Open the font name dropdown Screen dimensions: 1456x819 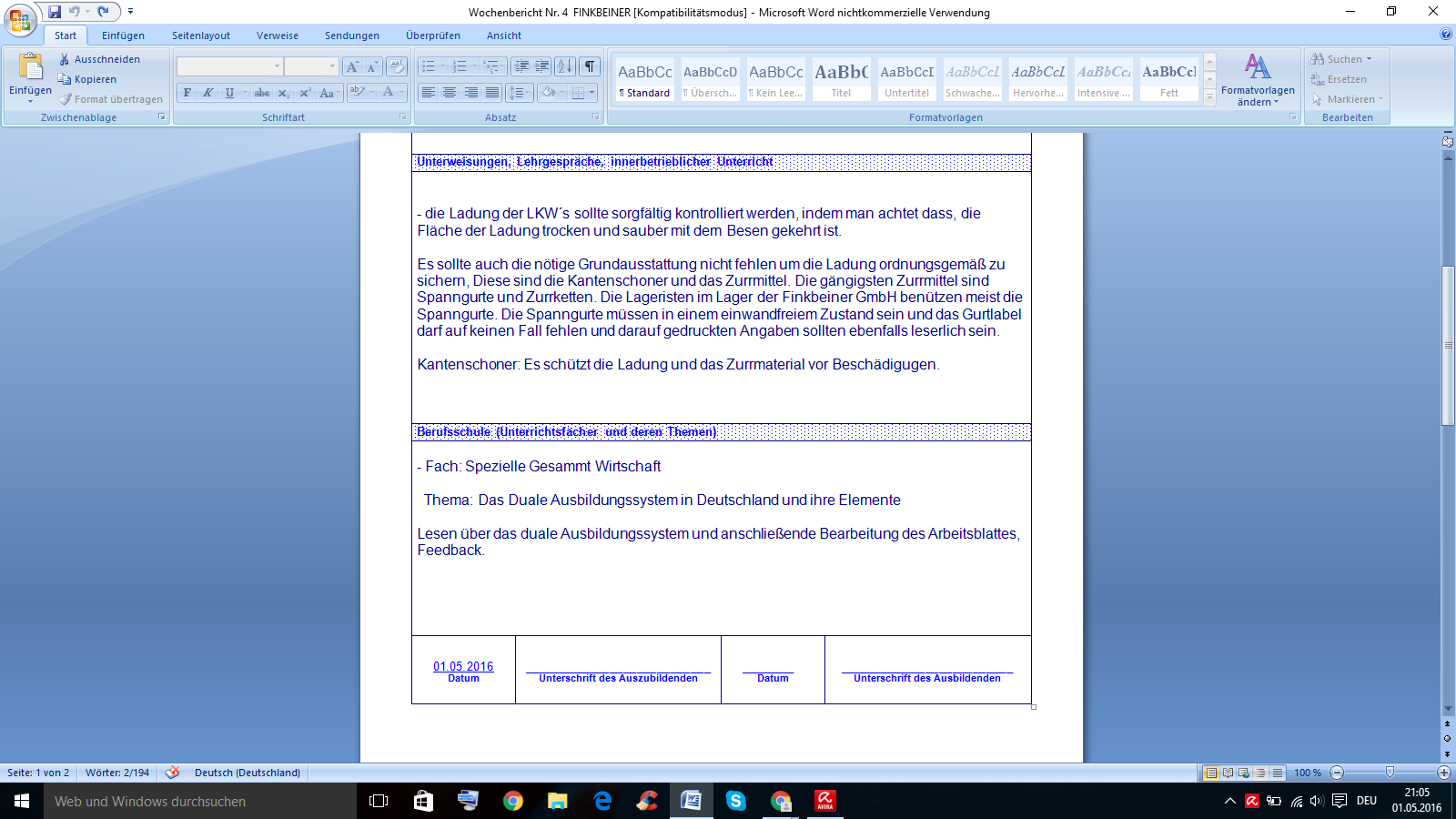tap(277, 66)
